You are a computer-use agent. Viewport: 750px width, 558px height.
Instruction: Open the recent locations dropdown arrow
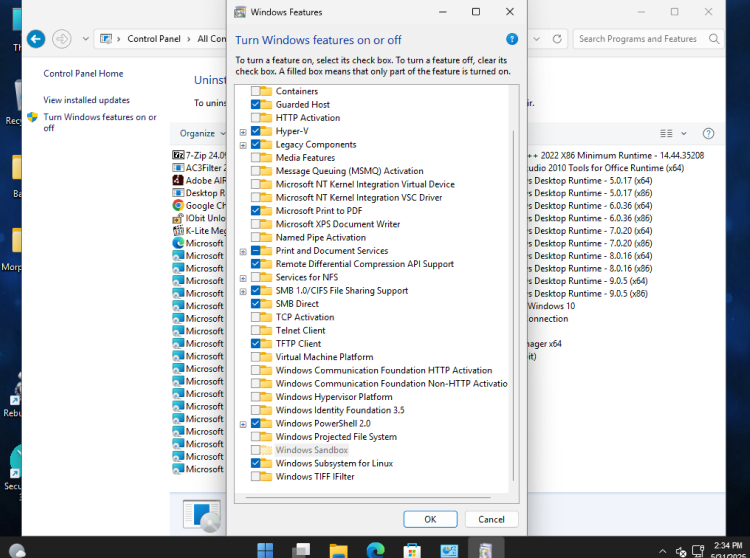86,39
